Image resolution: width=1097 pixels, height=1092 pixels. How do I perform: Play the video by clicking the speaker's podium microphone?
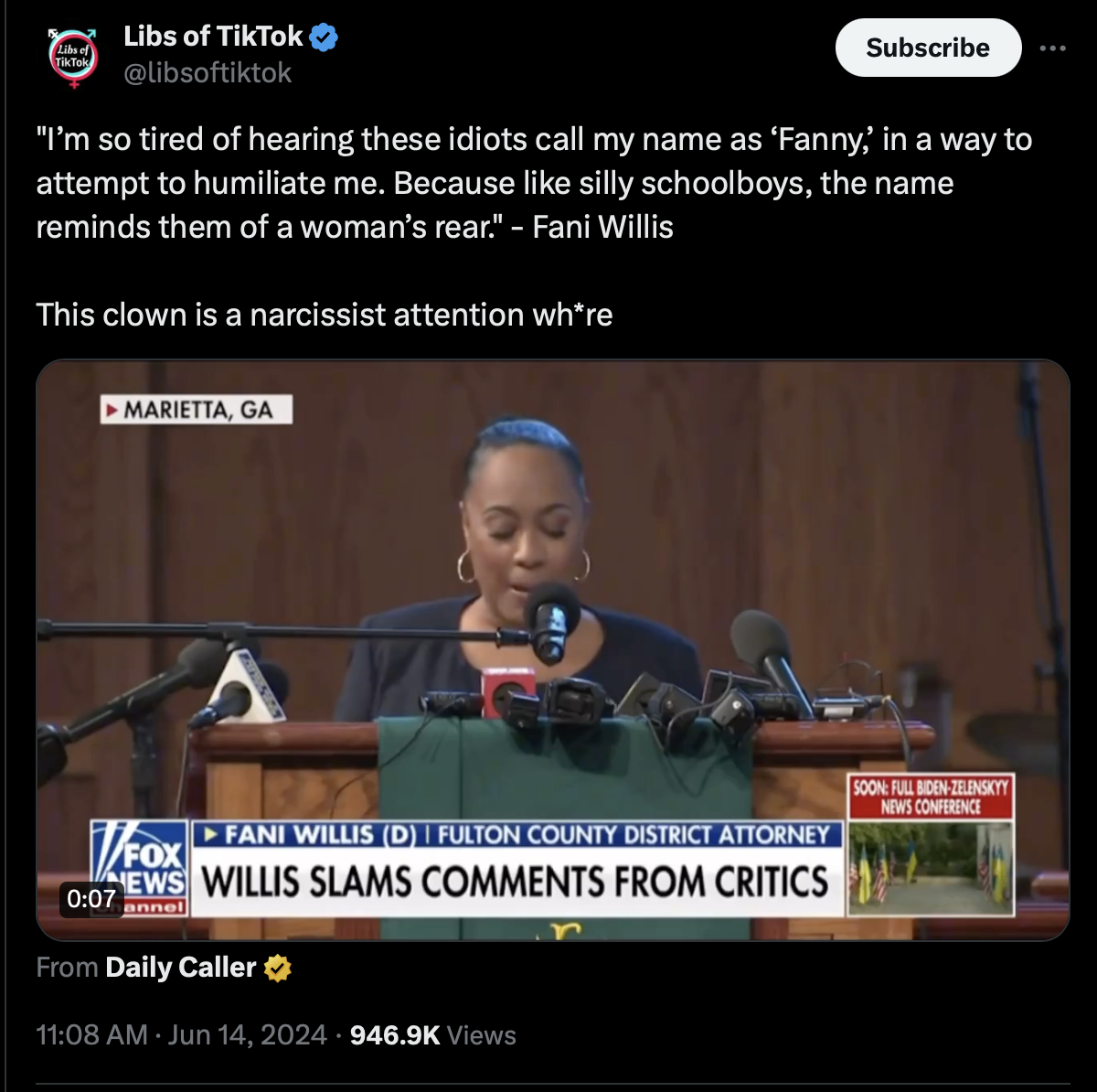(x=551, y=621)
